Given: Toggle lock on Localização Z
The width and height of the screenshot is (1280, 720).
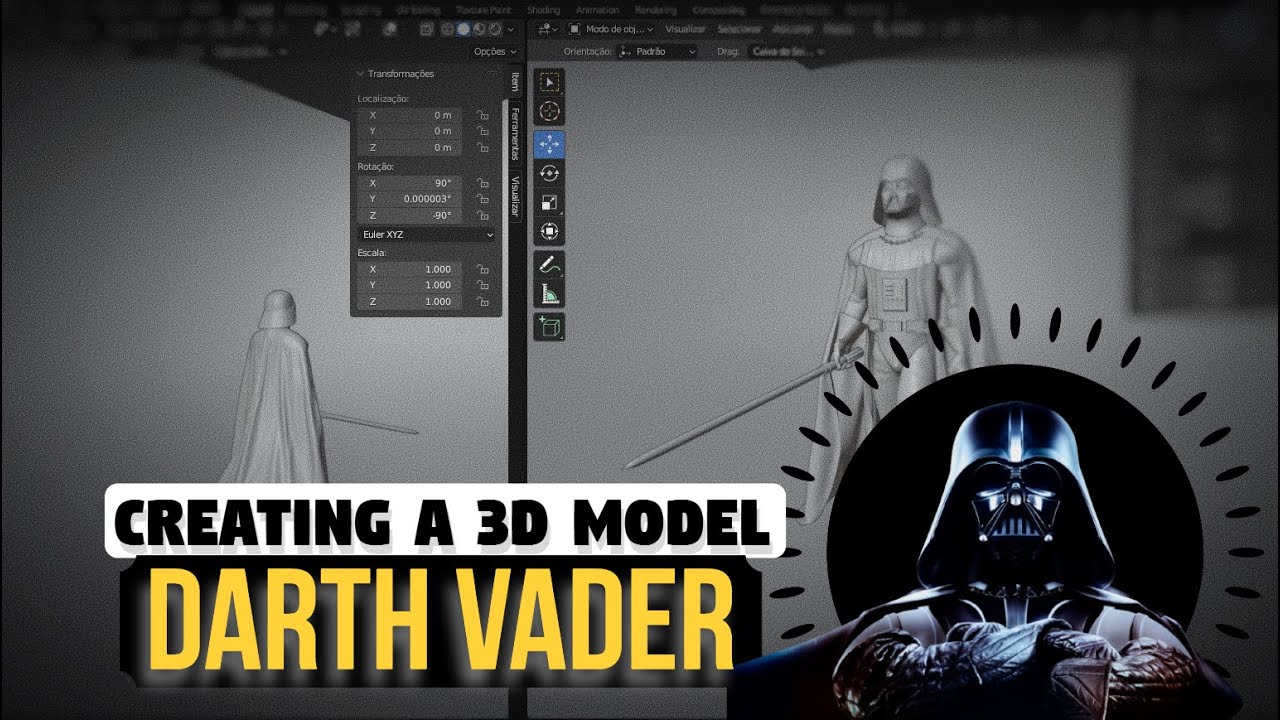Looking at the screenshot, I should 482,147.
